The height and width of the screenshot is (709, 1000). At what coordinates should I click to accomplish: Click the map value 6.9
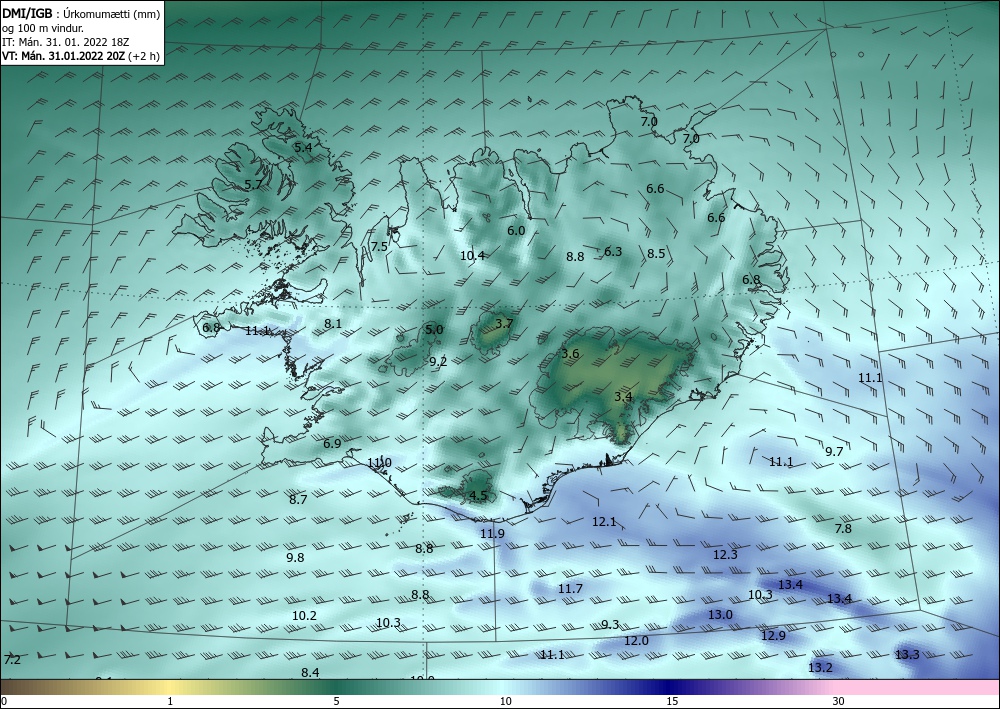(x=332, y=444)
